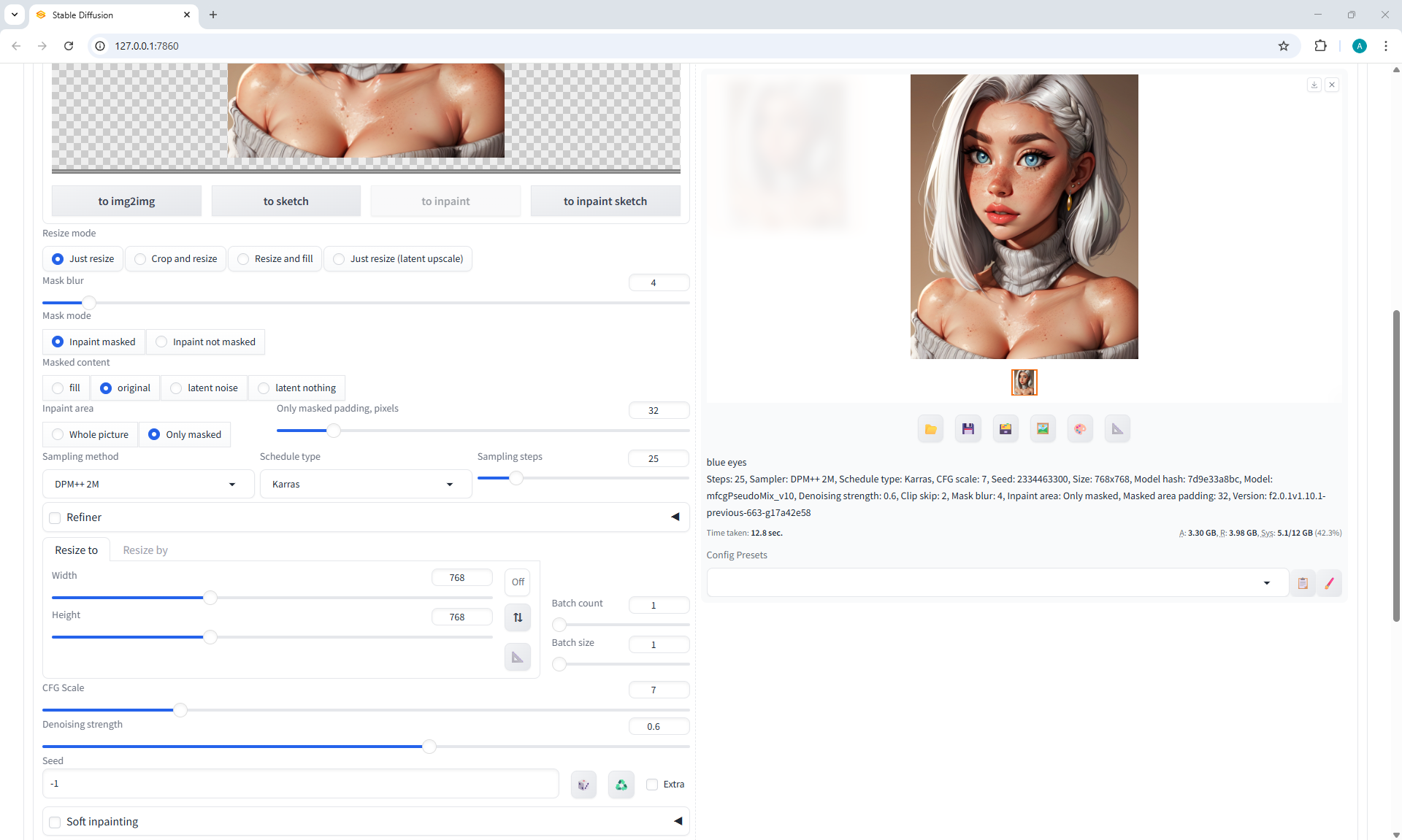Click the to img2img button
The width and height of the screenshot is (1402, 840).
click(126, 201)
